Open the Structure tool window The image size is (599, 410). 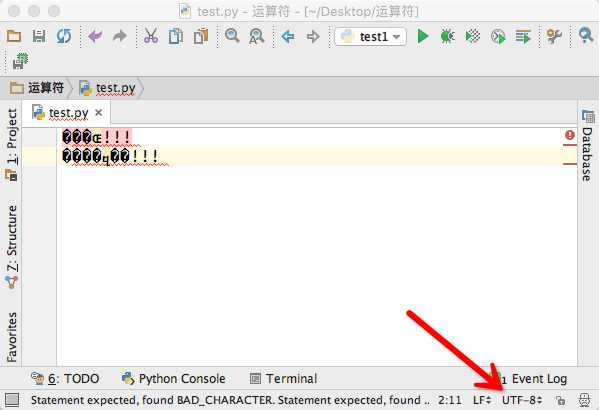(x=12, y=246)
